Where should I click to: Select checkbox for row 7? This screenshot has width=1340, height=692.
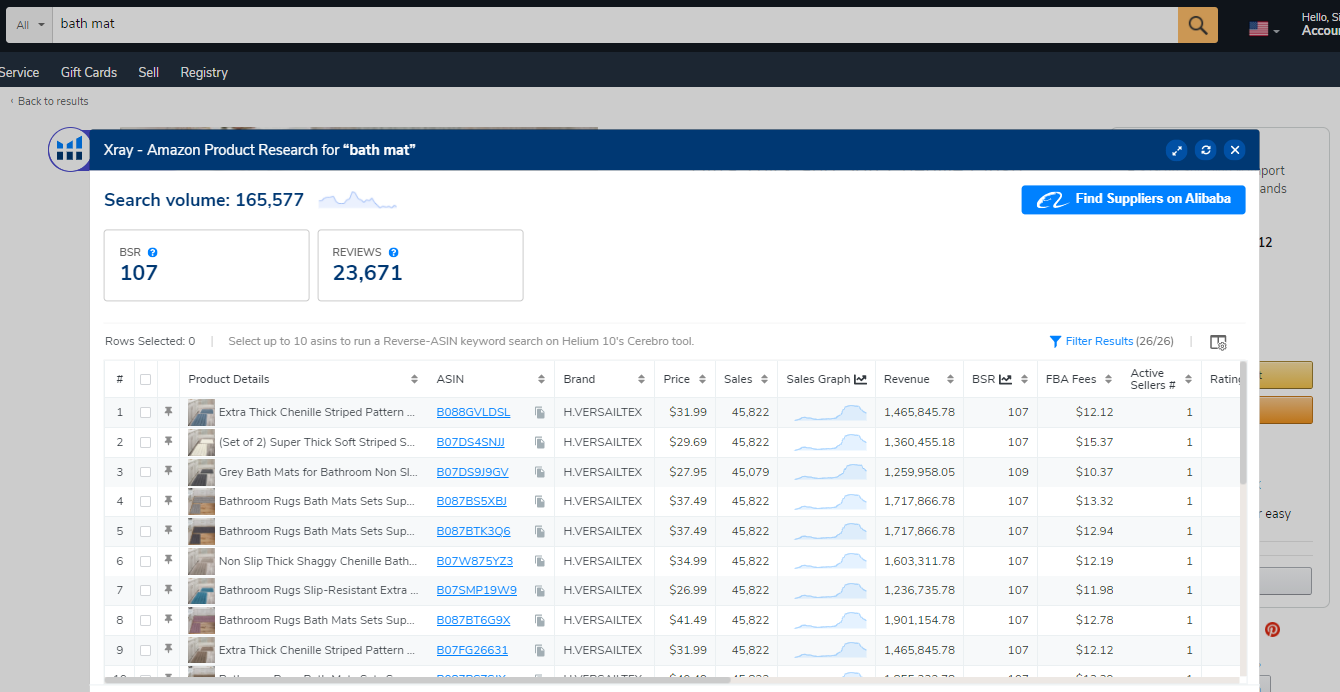(x=146, y=590)
